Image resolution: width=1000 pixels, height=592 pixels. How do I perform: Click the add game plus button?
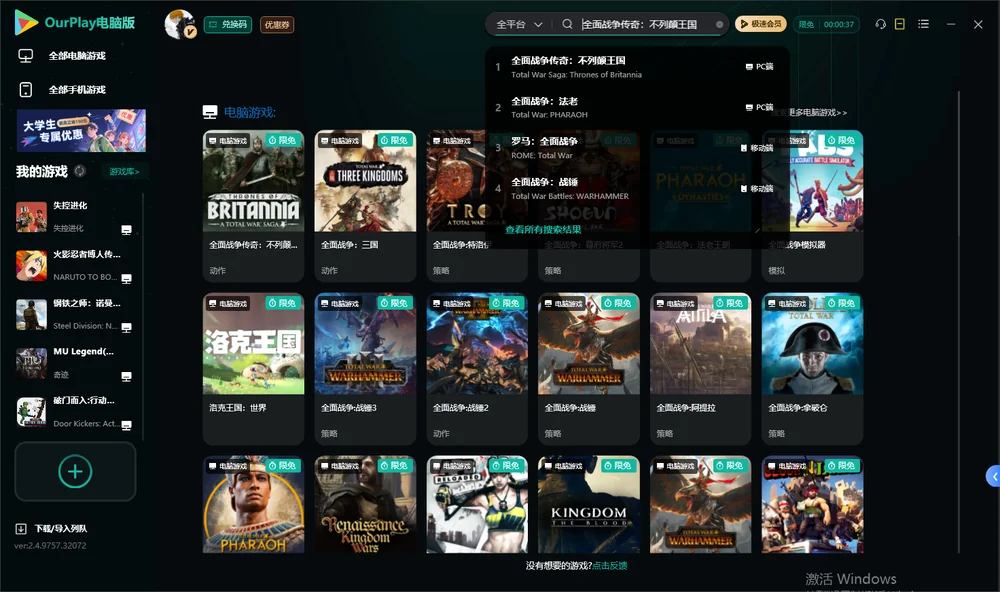pyautogui.click(x=75, y=471)
